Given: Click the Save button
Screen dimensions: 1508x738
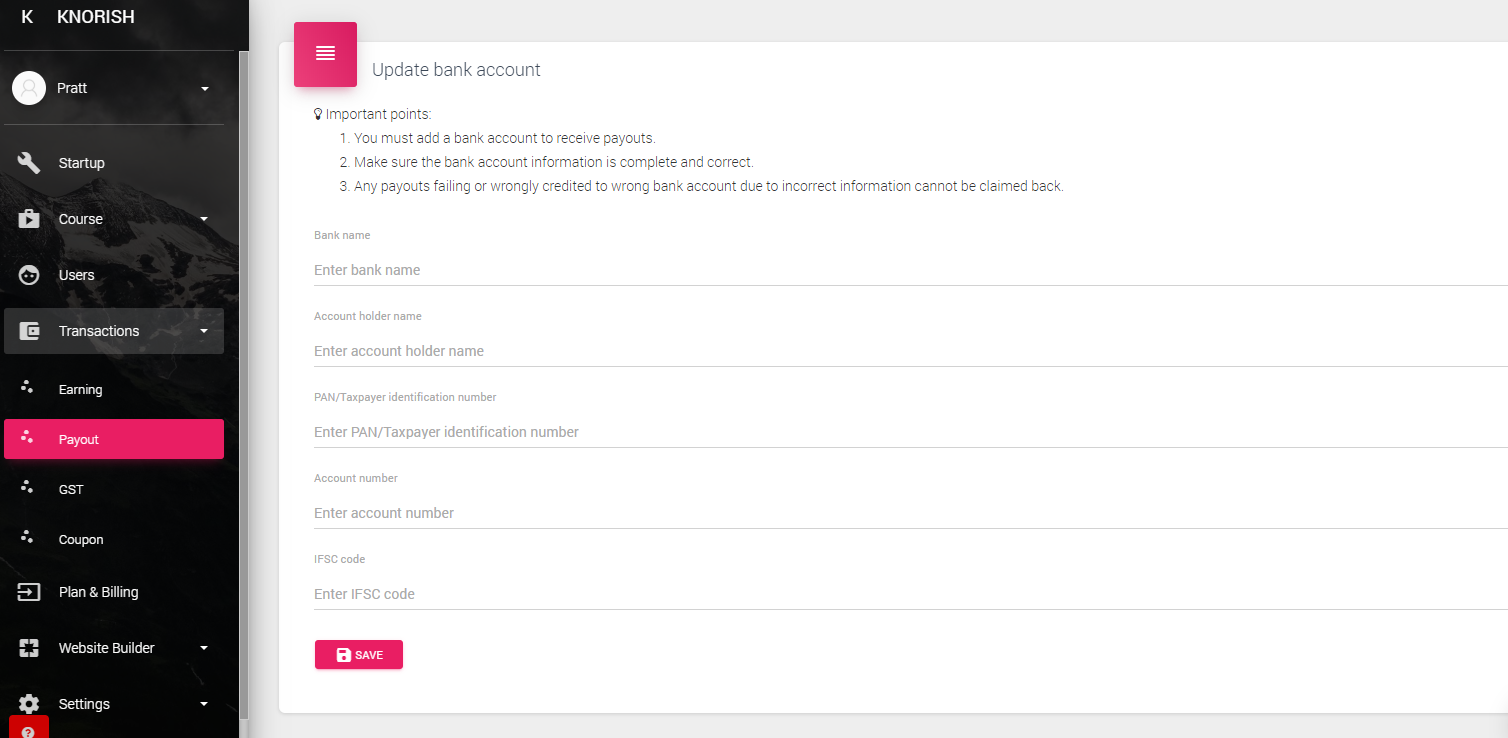Looking at the screenshot, I should [359, 655].
